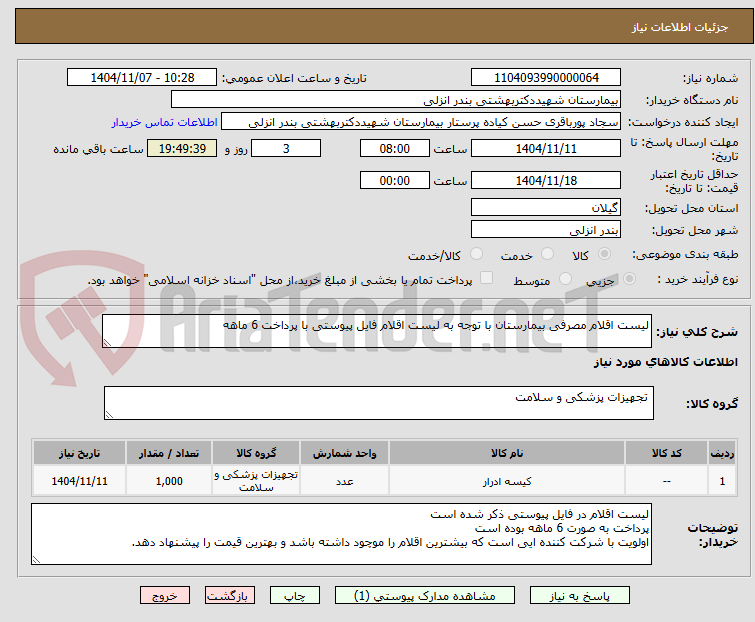The width and height of the screenshot is (755, 622).
Task: Click the need date cell 1404/11/11
Action: click(x=79, y=481)
